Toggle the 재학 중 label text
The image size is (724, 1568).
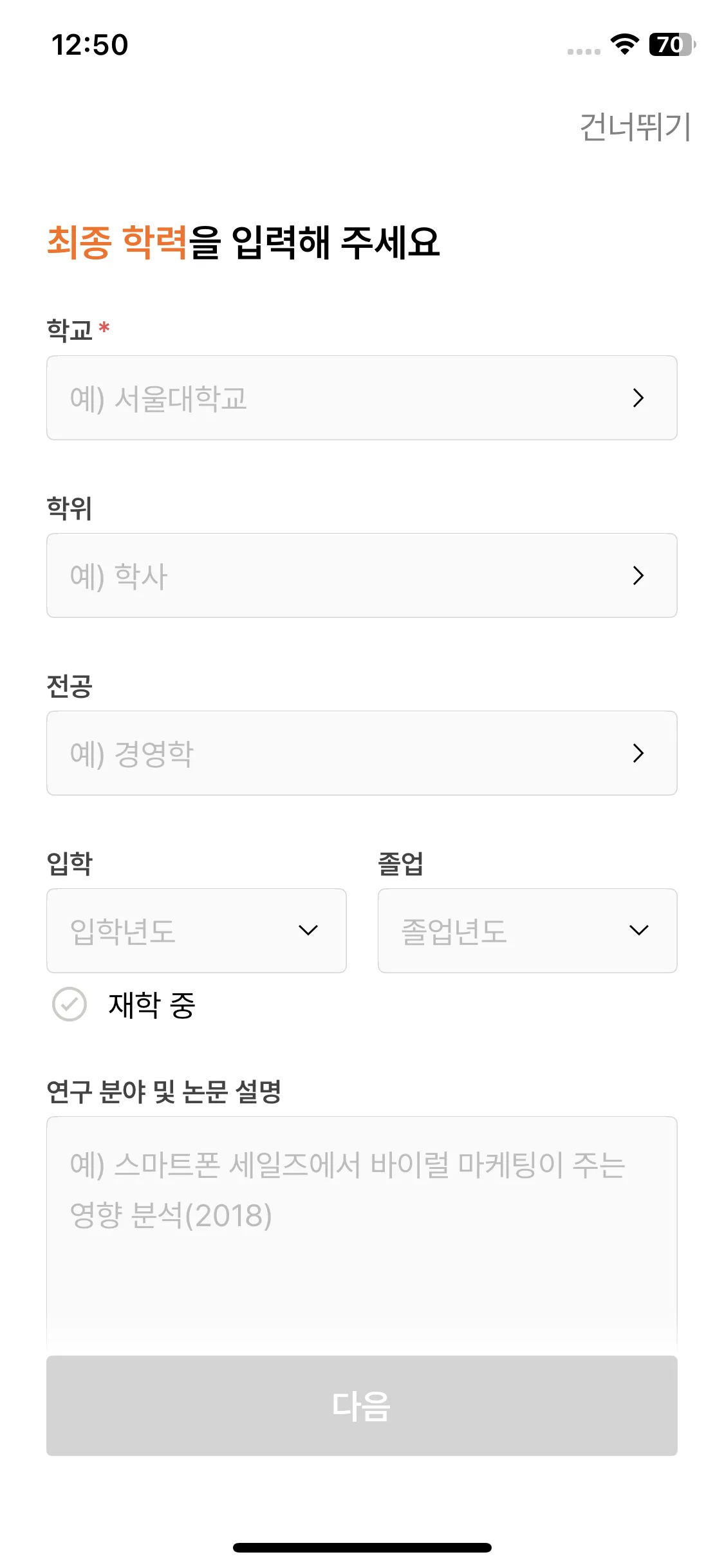click(152, 1005)
